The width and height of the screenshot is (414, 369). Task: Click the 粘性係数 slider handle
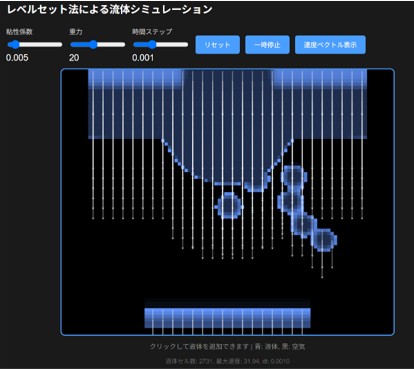15,44
